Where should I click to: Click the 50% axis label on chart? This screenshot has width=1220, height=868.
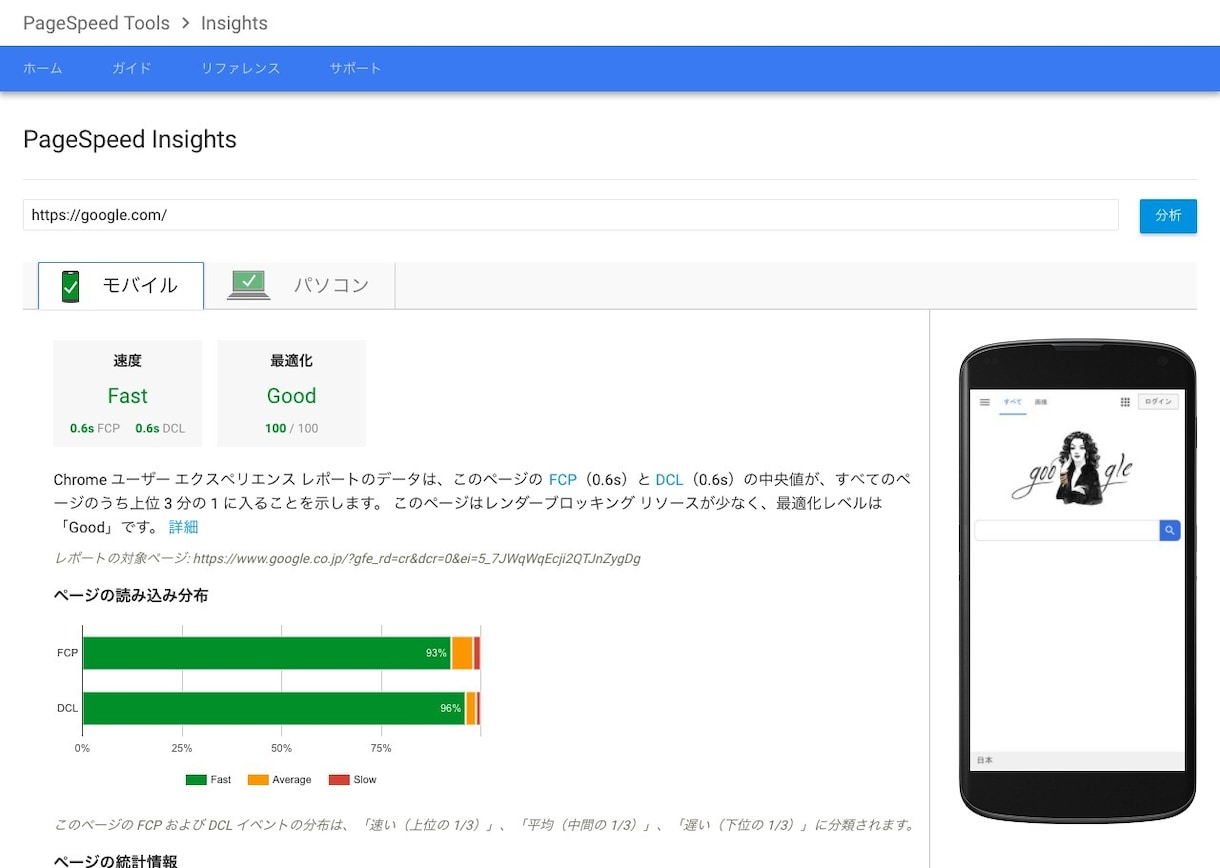pyautogui.click(x=282, y=748)
